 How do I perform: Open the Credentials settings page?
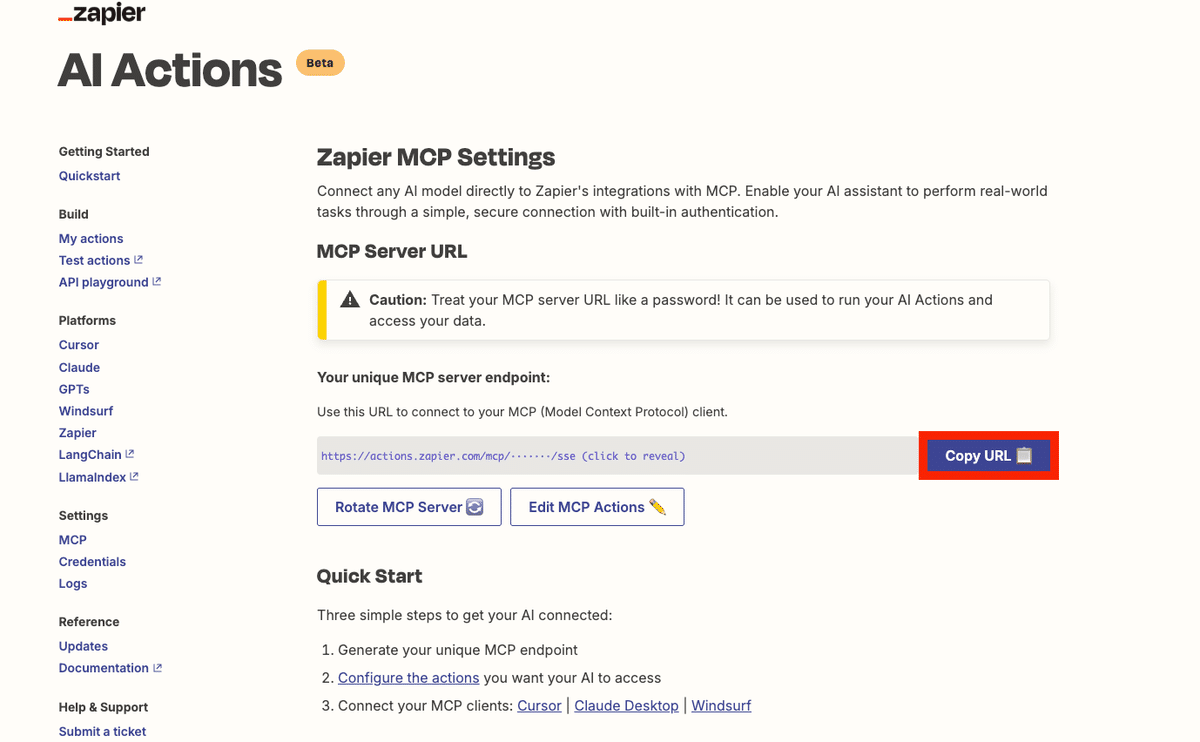[92, 561]
